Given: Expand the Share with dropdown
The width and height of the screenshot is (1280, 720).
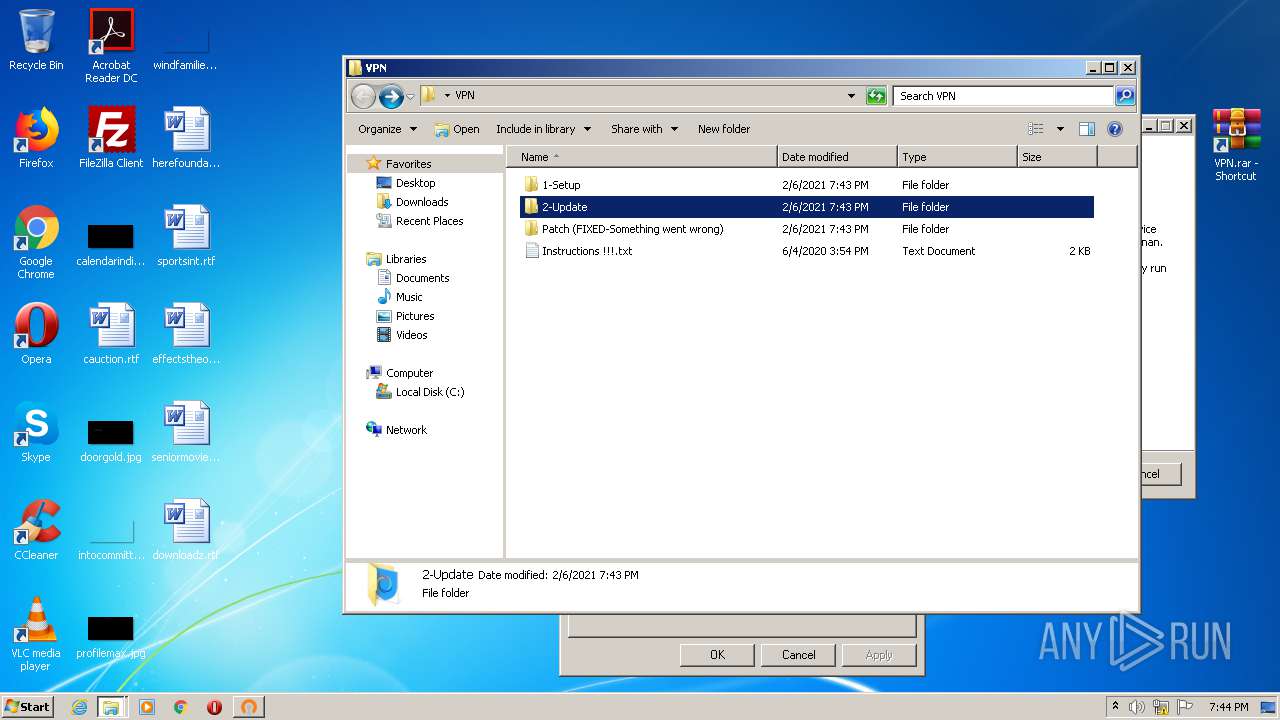Looking at the screenshot, I should (x=645, y=129).
